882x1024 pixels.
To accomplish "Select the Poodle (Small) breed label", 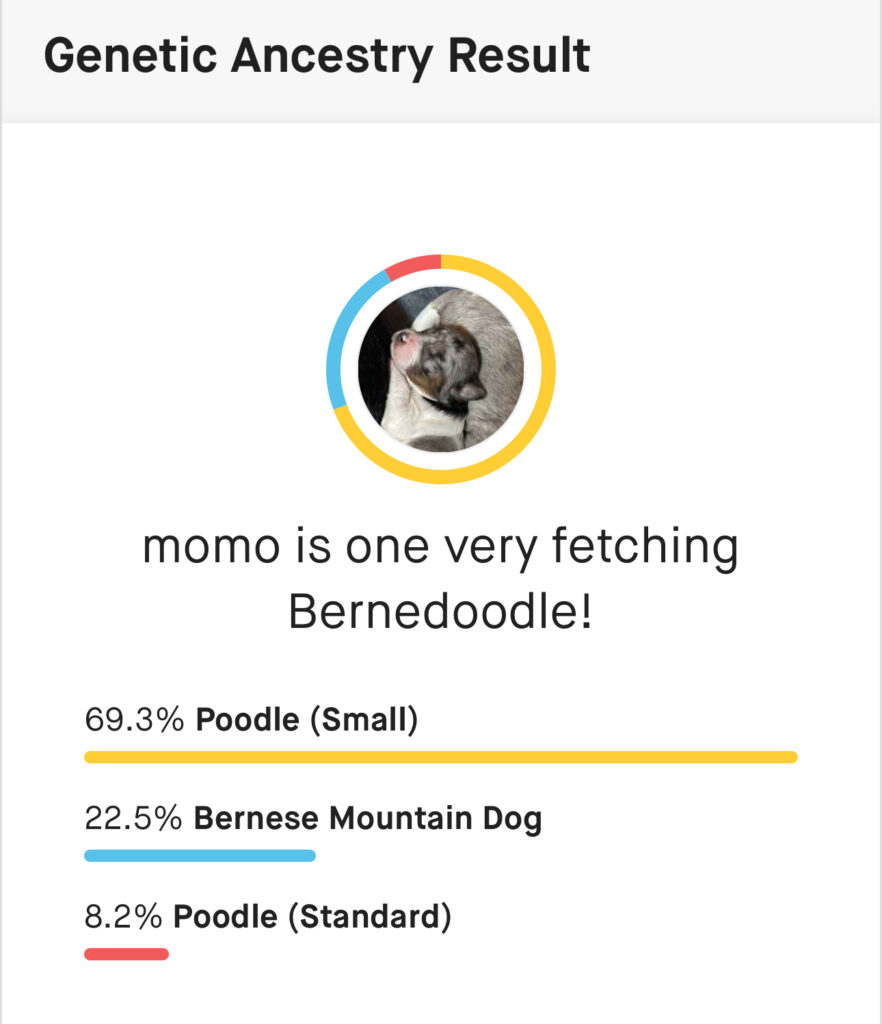I will [x=306, y=719].
